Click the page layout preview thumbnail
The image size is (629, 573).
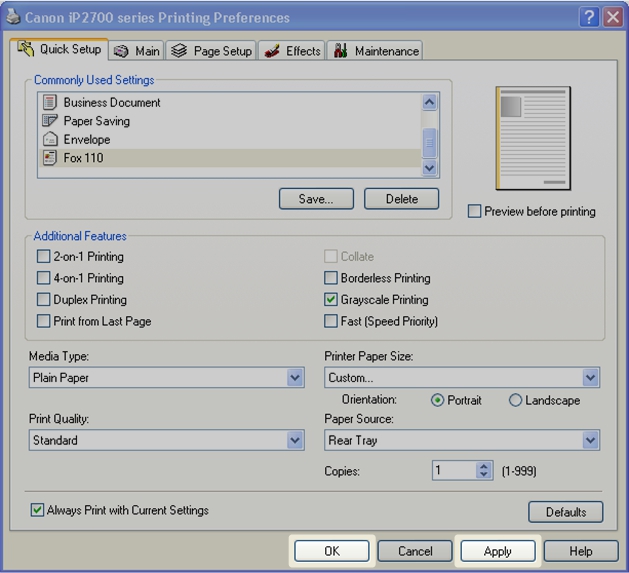tap(533, 138)
